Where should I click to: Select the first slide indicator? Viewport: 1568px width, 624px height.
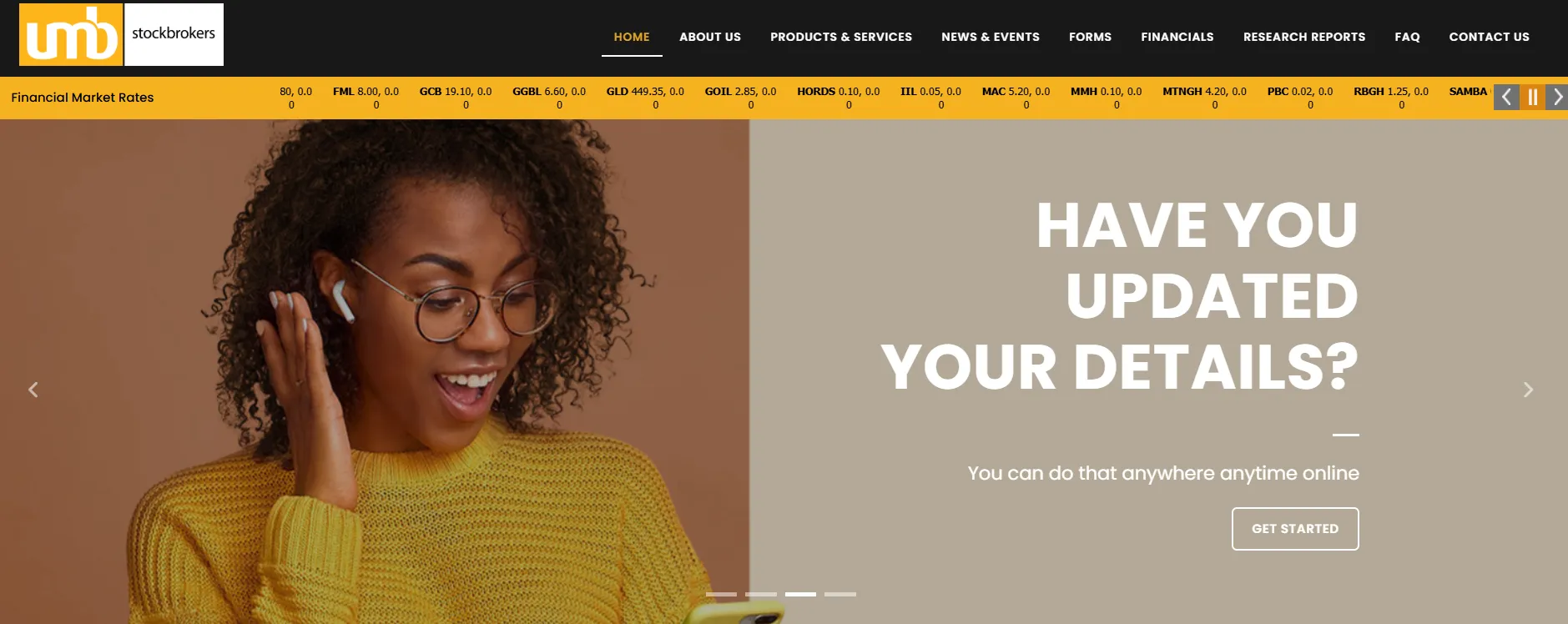click(721, 594)
